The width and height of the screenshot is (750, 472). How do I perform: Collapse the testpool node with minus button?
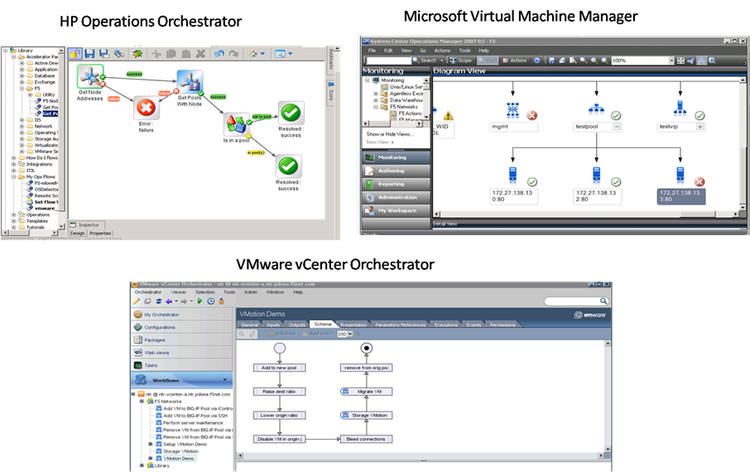[x=617, y=127]
